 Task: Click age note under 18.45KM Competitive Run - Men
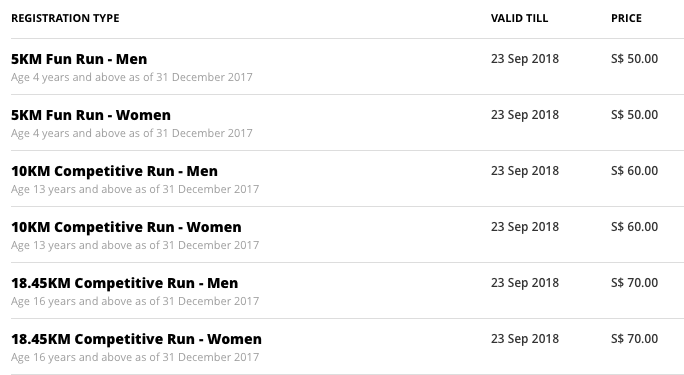(135, 301)
